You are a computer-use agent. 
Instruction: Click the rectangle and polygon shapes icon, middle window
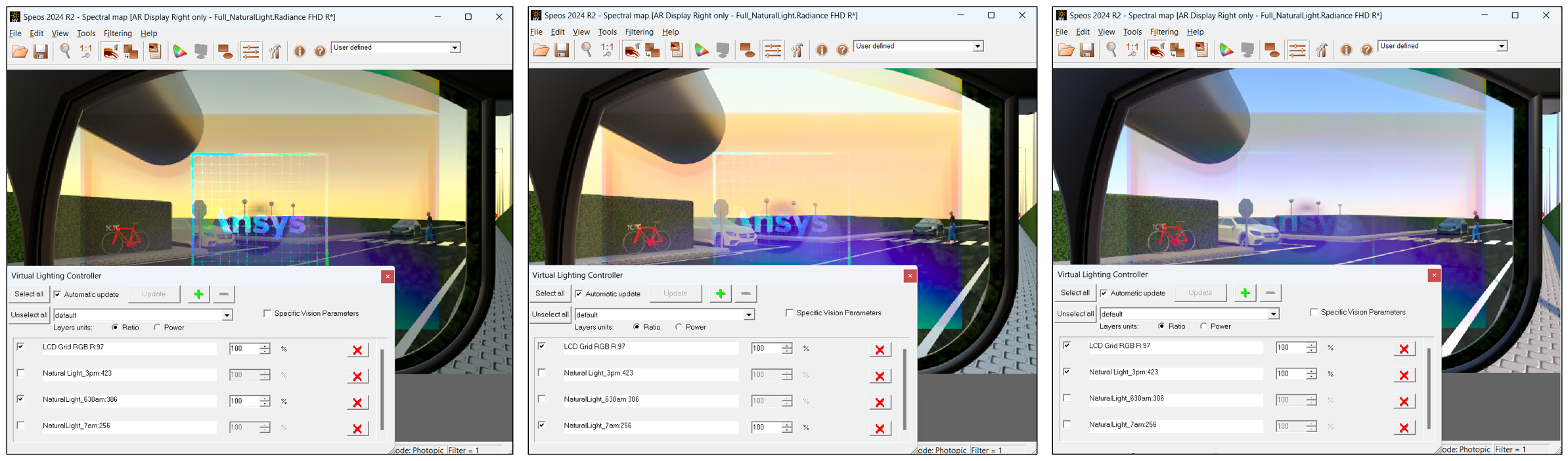point(748,51)
